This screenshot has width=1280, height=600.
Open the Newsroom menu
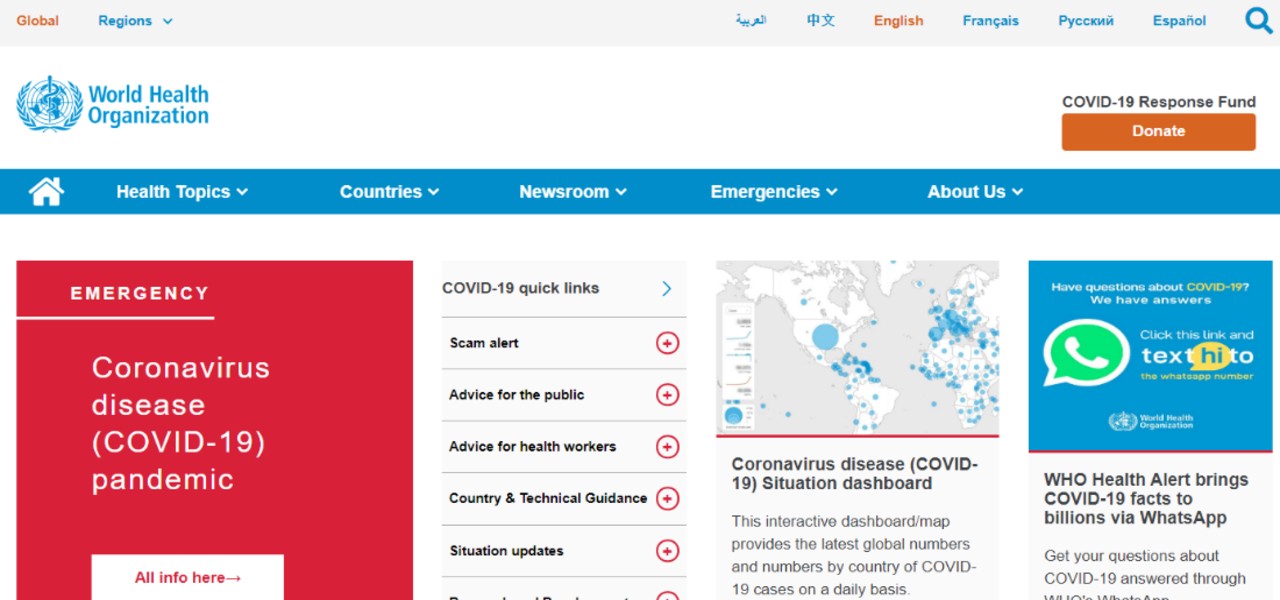(572, 191)
